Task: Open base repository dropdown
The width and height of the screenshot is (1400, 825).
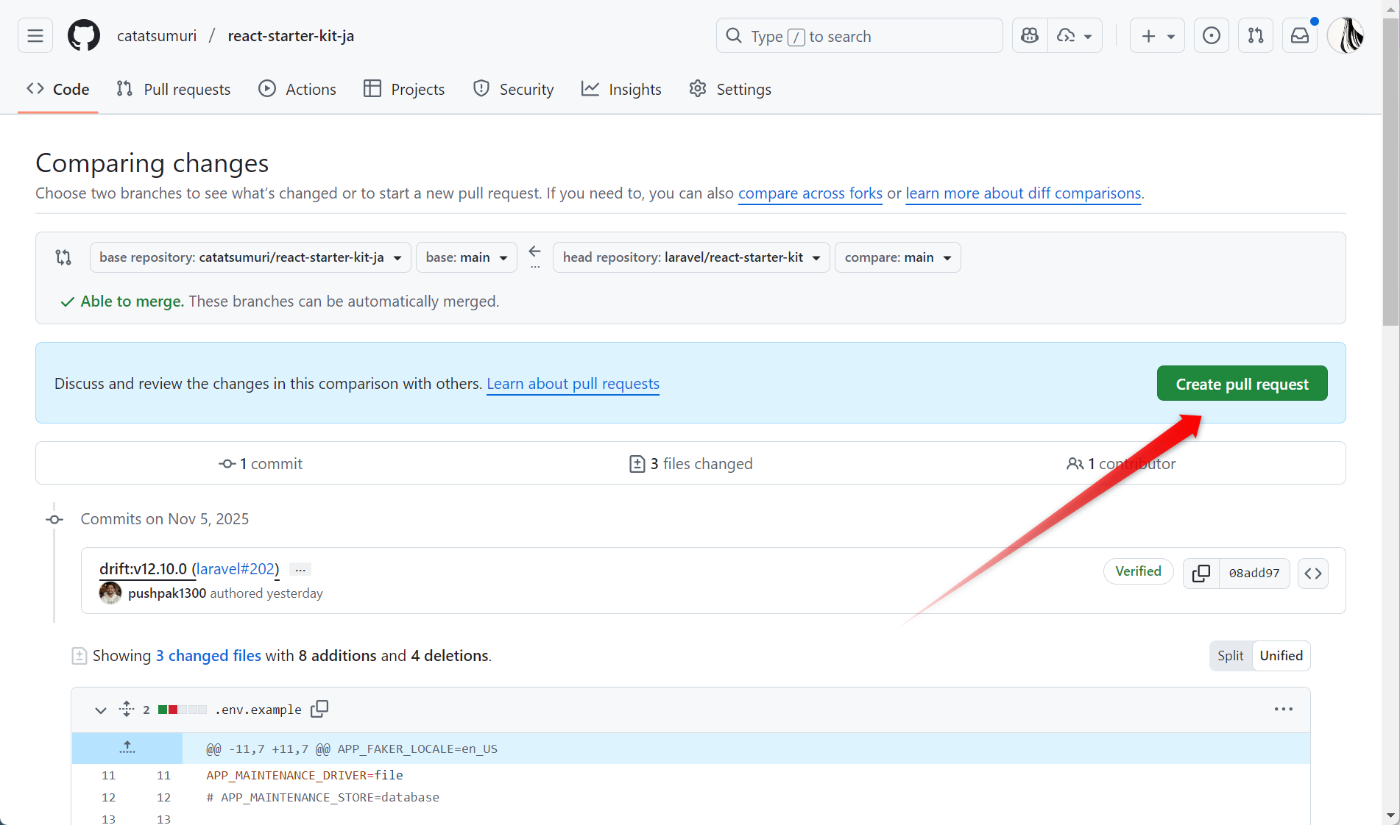Action: 250,257
